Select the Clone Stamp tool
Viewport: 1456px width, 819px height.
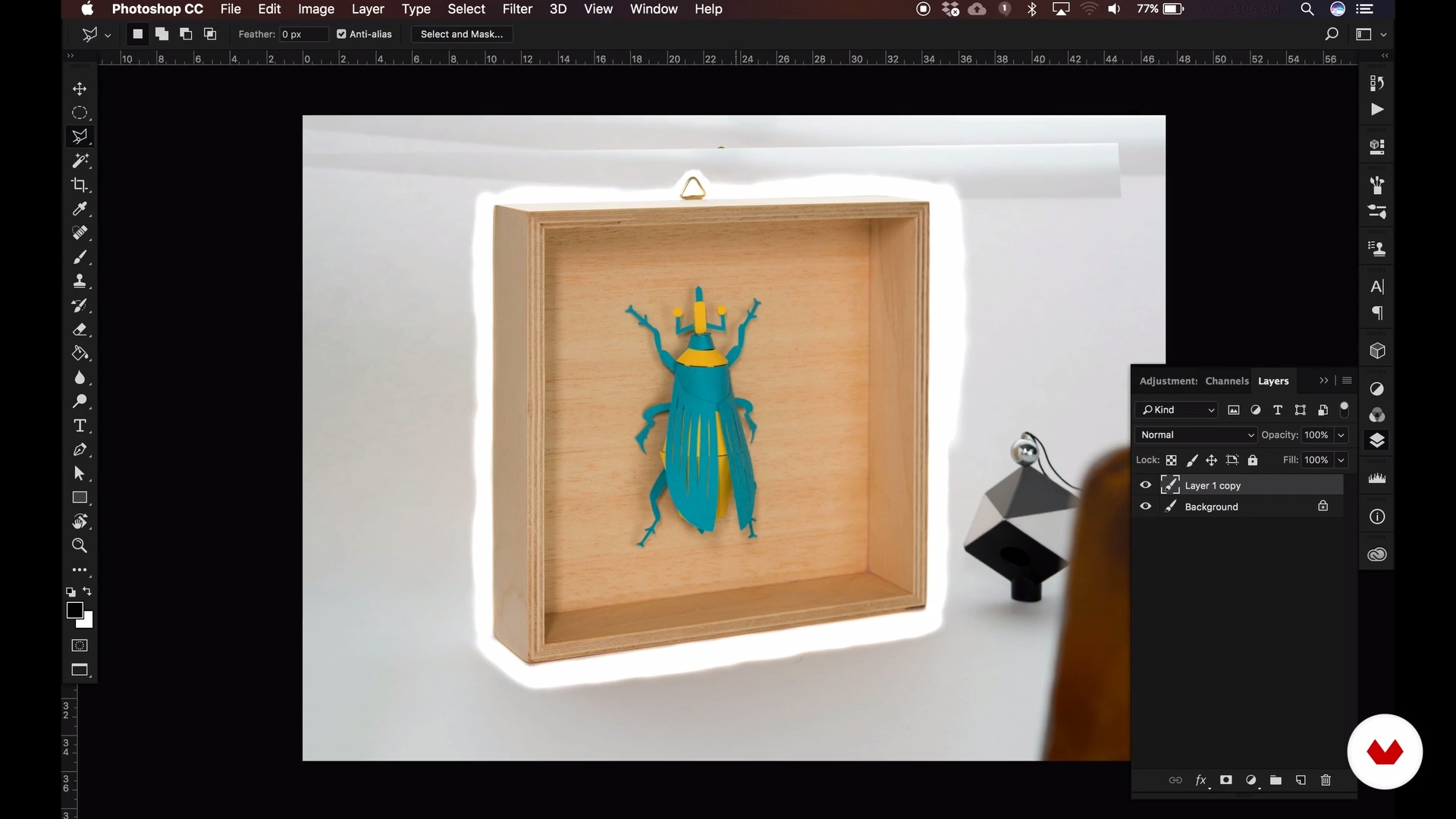(x=80, y=281)
